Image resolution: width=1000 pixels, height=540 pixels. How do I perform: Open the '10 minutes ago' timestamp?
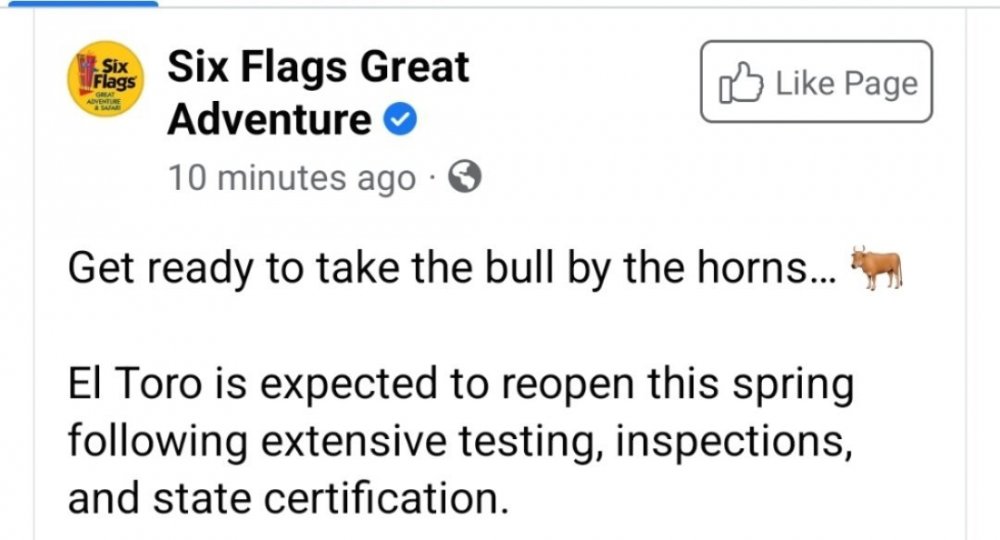pos(291,178)
